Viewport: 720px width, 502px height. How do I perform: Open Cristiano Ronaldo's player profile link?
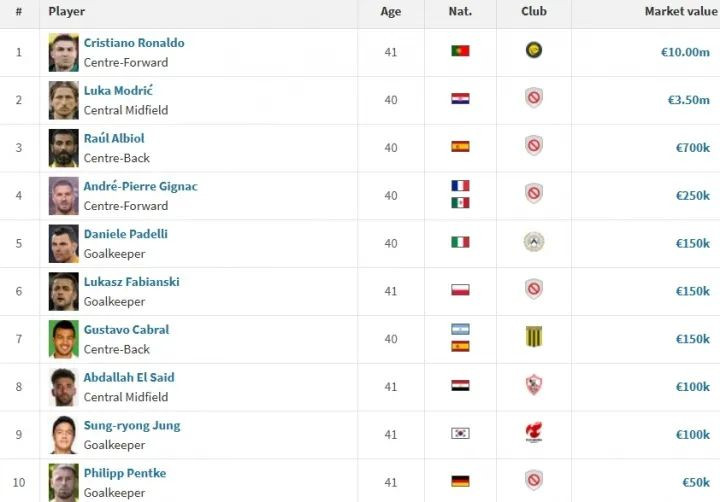pyautogui.click(x=134, y=43)
